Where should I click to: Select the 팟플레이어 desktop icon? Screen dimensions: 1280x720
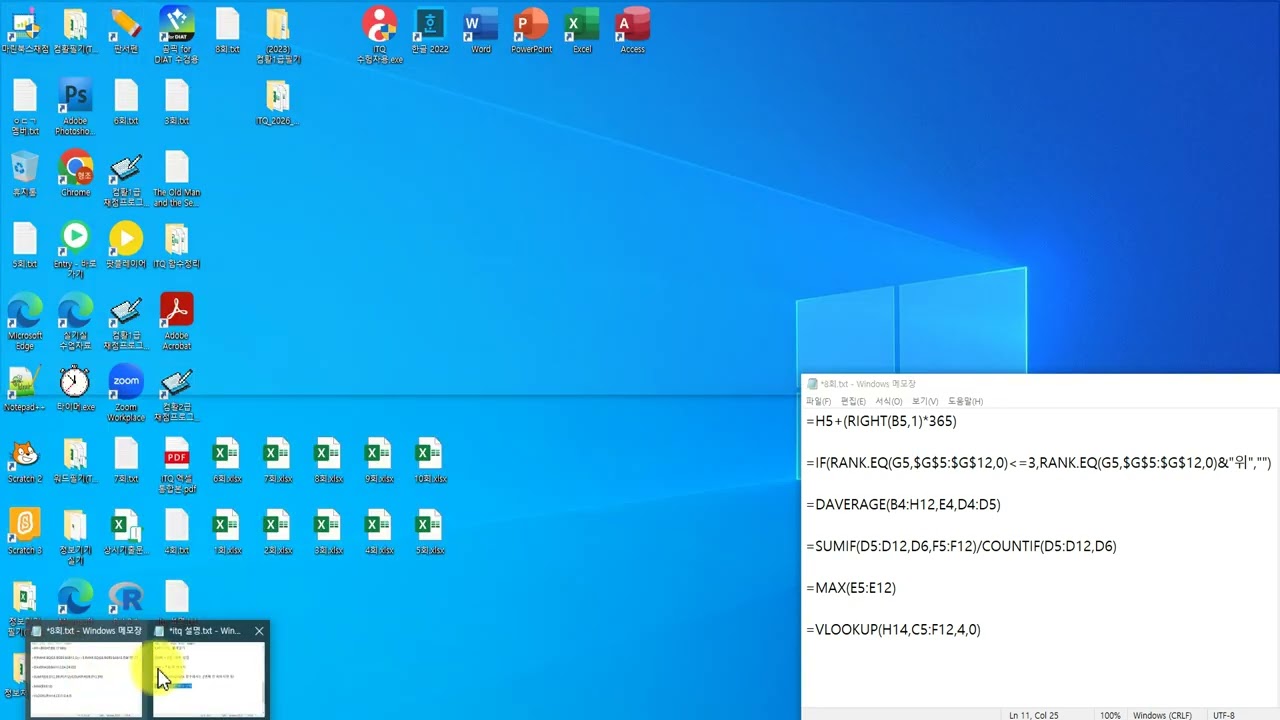[126, 244]
